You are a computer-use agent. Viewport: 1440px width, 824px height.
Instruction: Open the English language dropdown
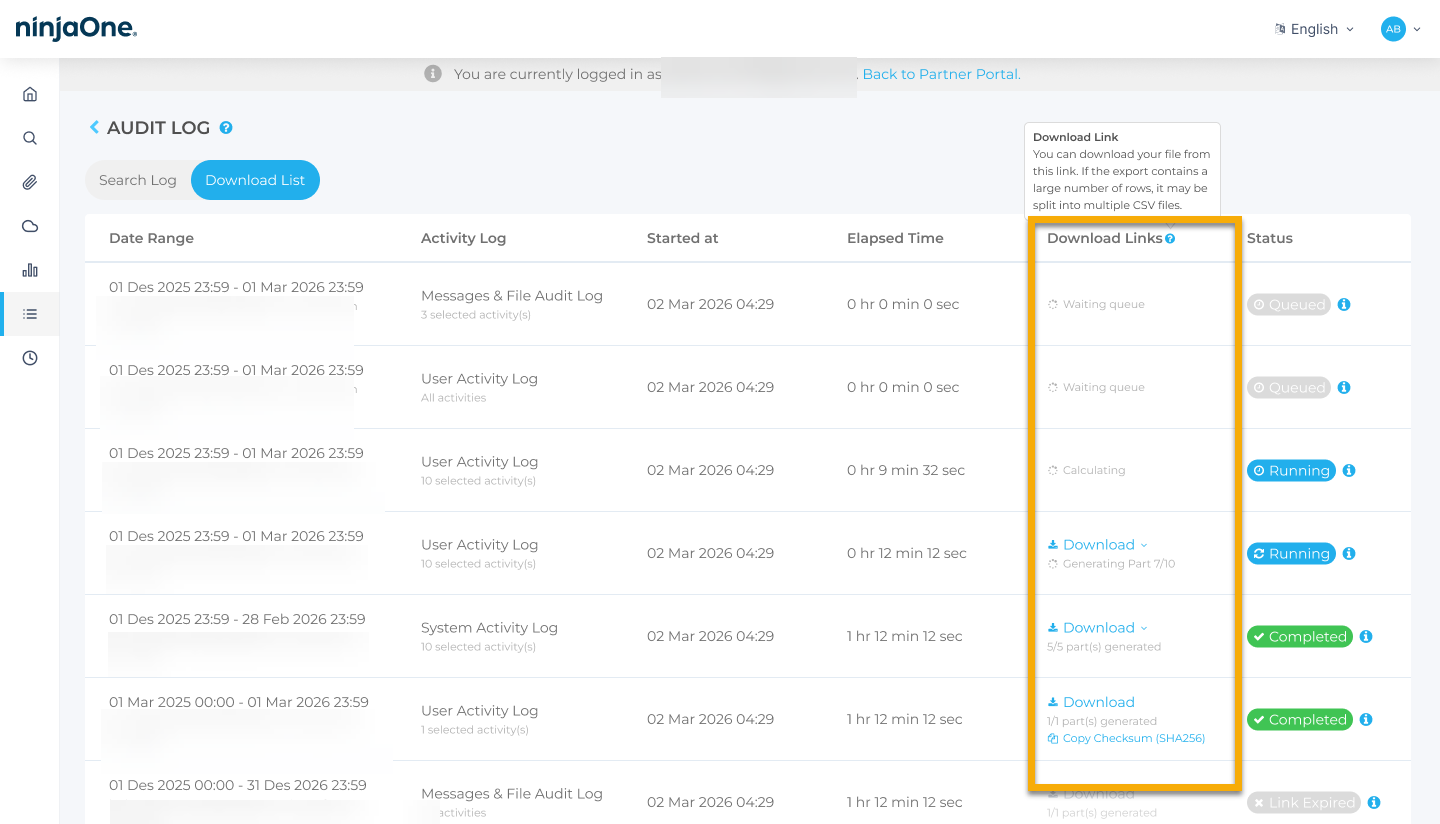[x=1314, y=29]
